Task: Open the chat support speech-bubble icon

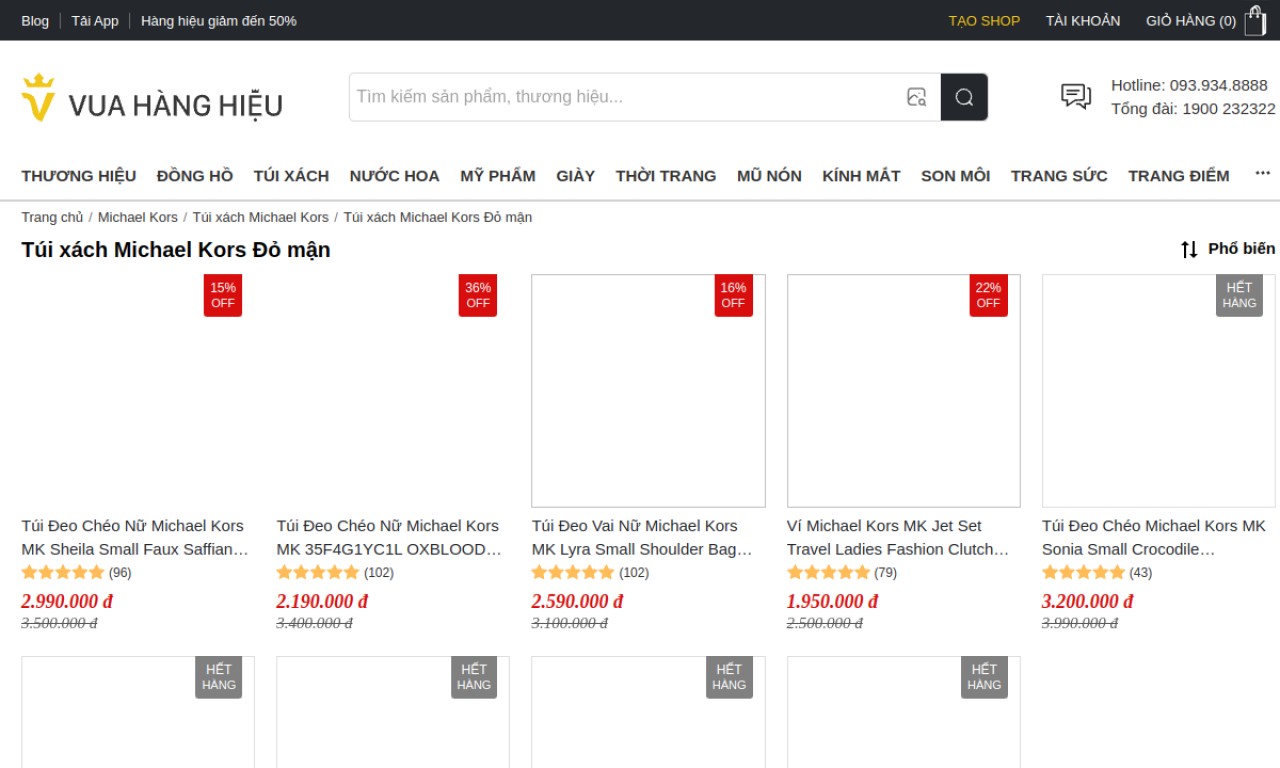Action: click(x=1076, y=96)
